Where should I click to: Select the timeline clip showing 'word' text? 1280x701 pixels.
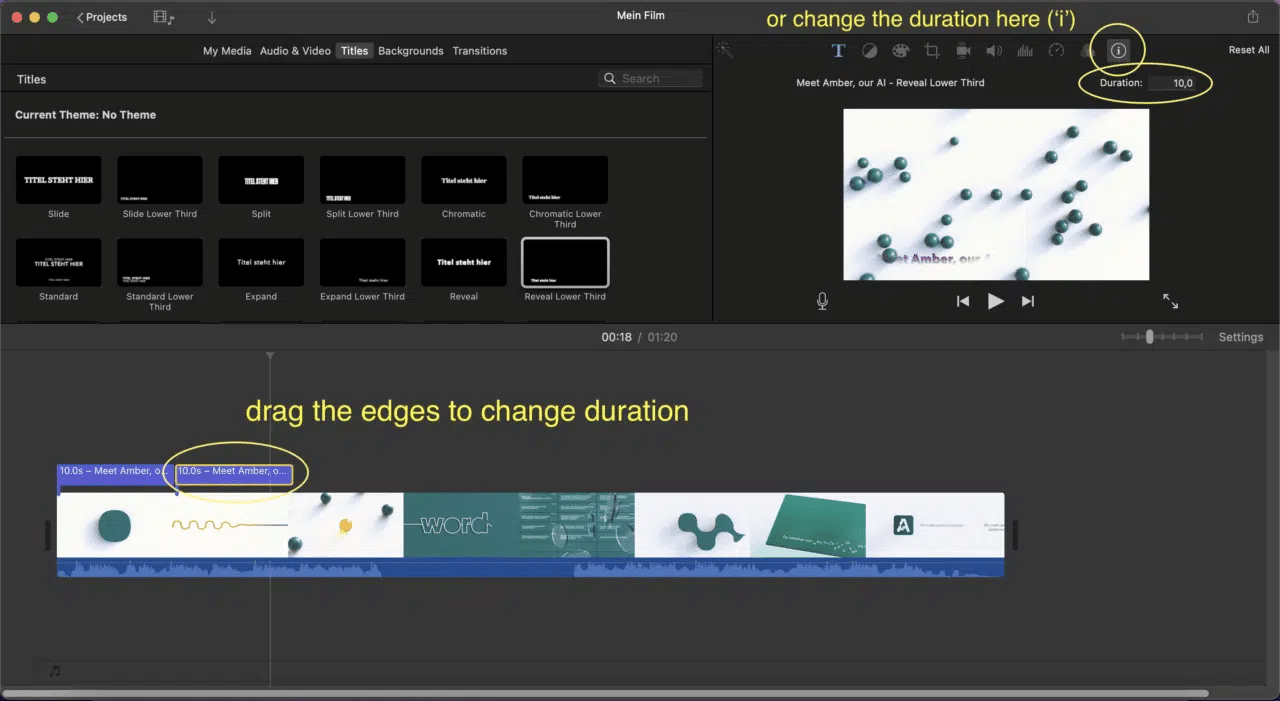pos(461,525)
